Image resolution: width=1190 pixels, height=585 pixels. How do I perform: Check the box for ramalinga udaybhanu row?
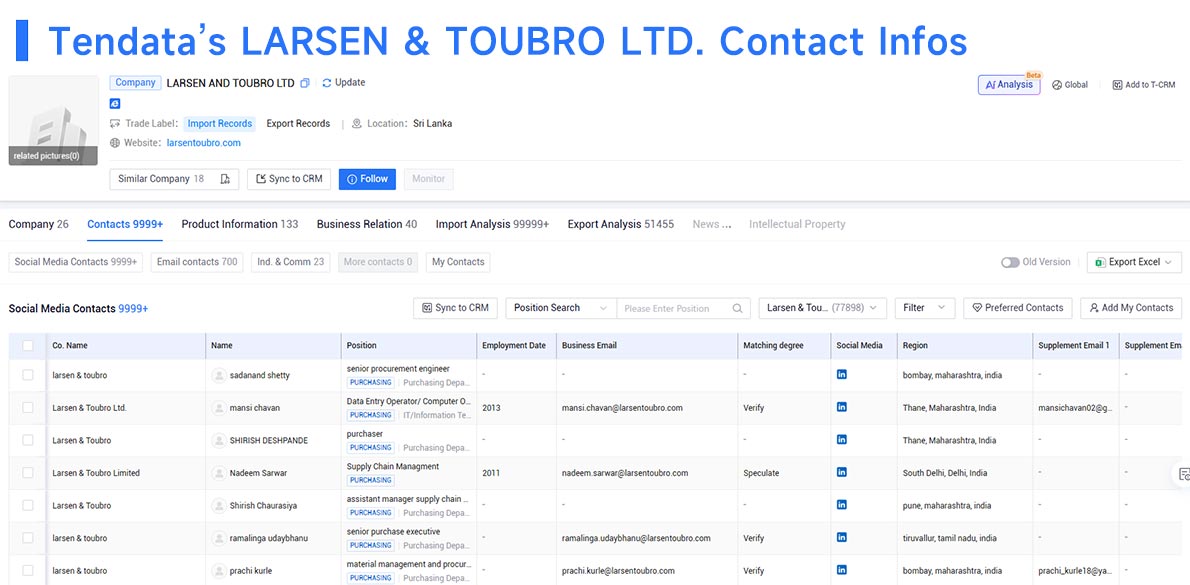click(x=28, y=538)
